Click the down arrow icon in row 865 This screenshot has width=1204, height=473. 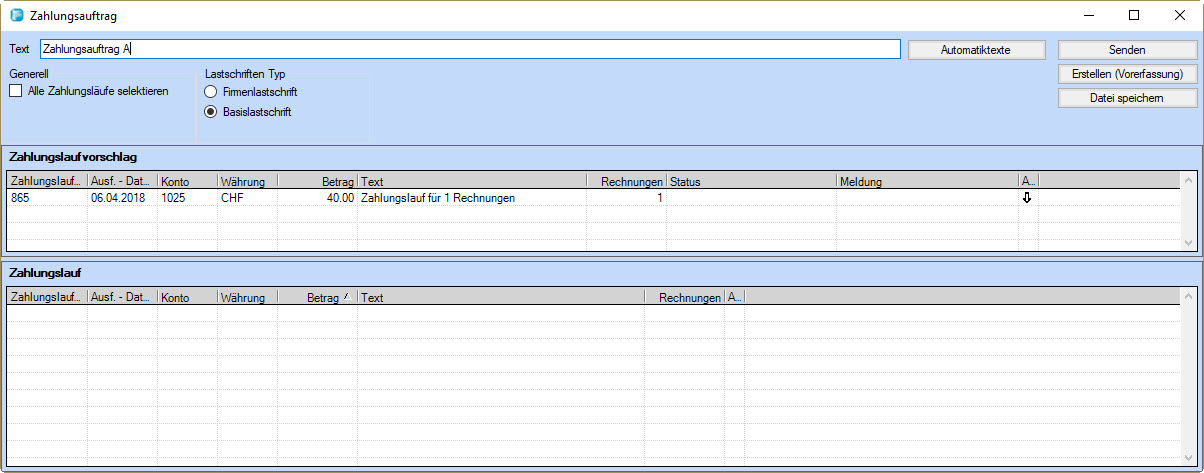pos(1026,198)
